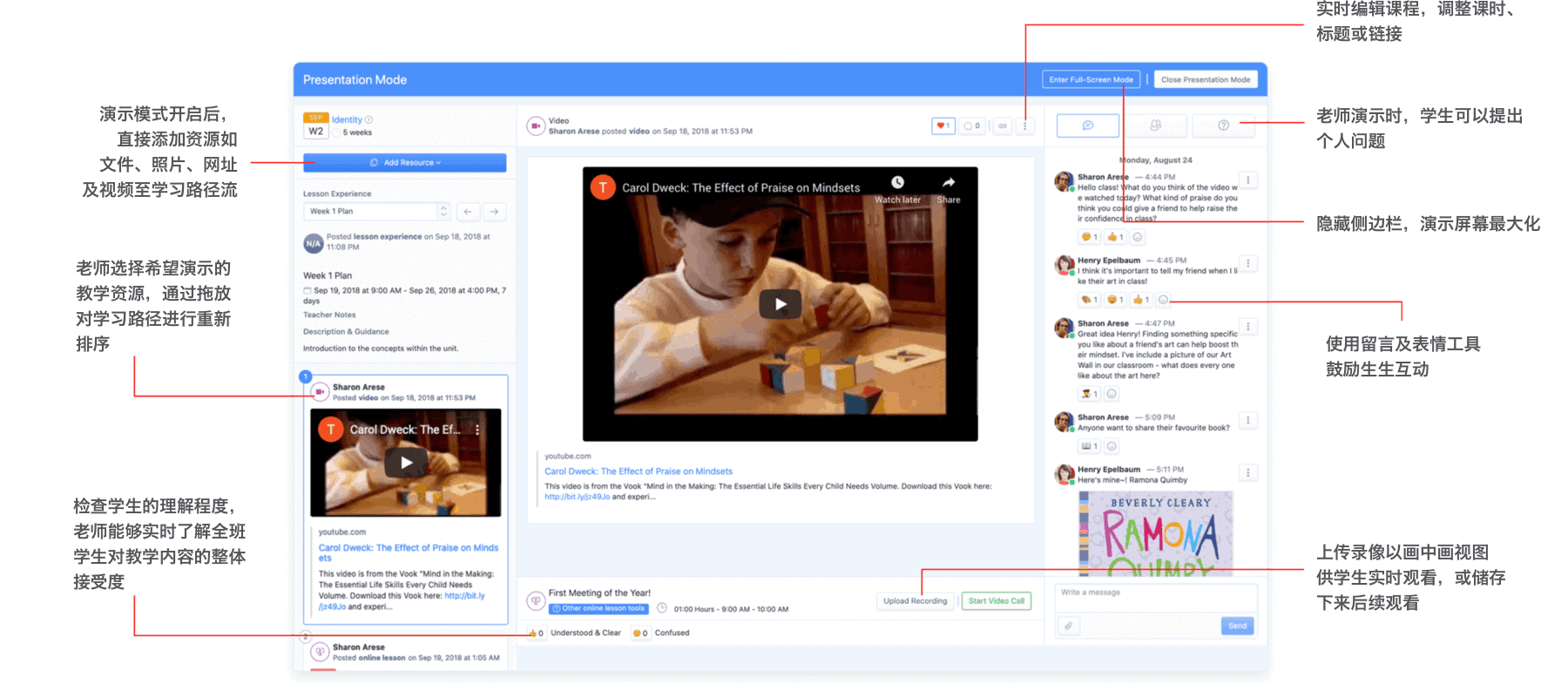Open options for Henry's 5:11 PM message
The height and width of the screenshot is (698, 1568).
1247,472
